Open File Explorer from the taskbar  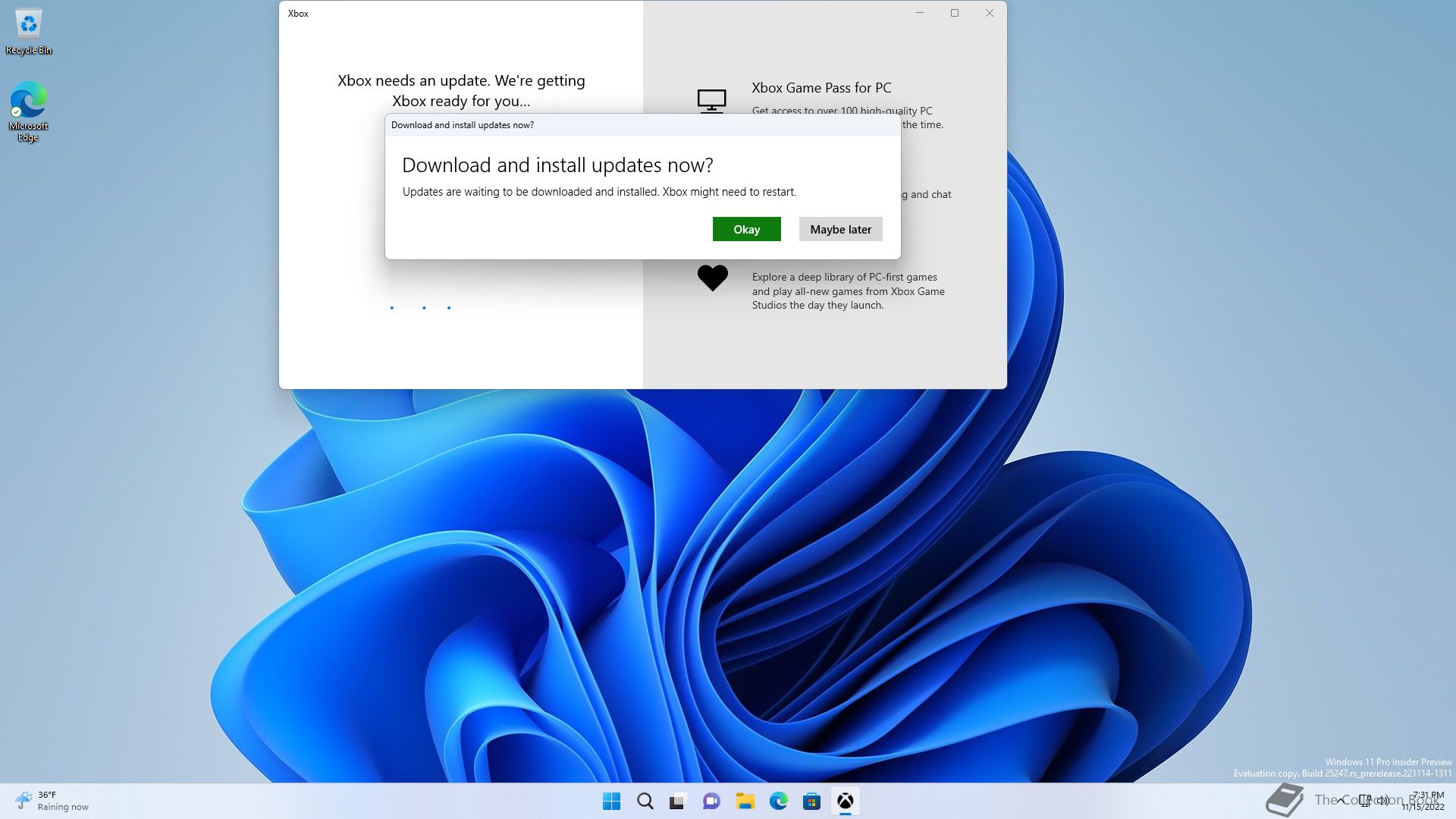pyautogui.click(x=745, y=801)
